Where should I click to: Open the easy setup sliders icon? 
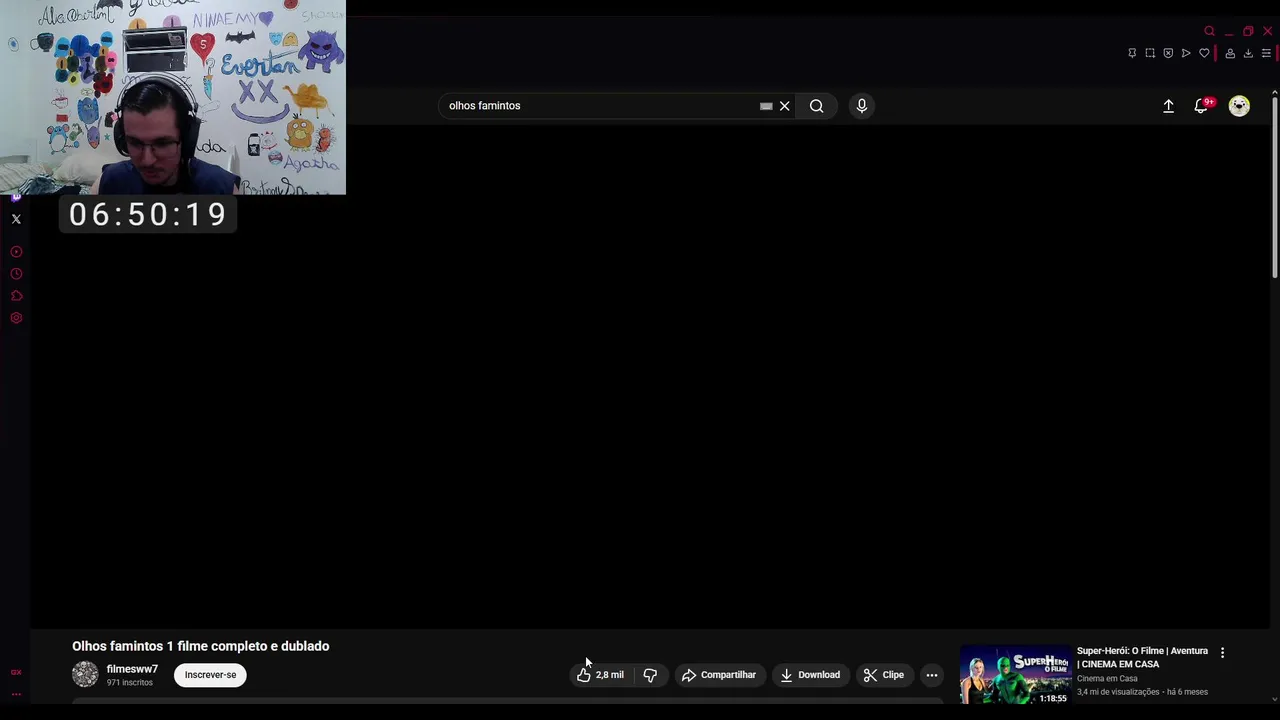(1266, 53)
